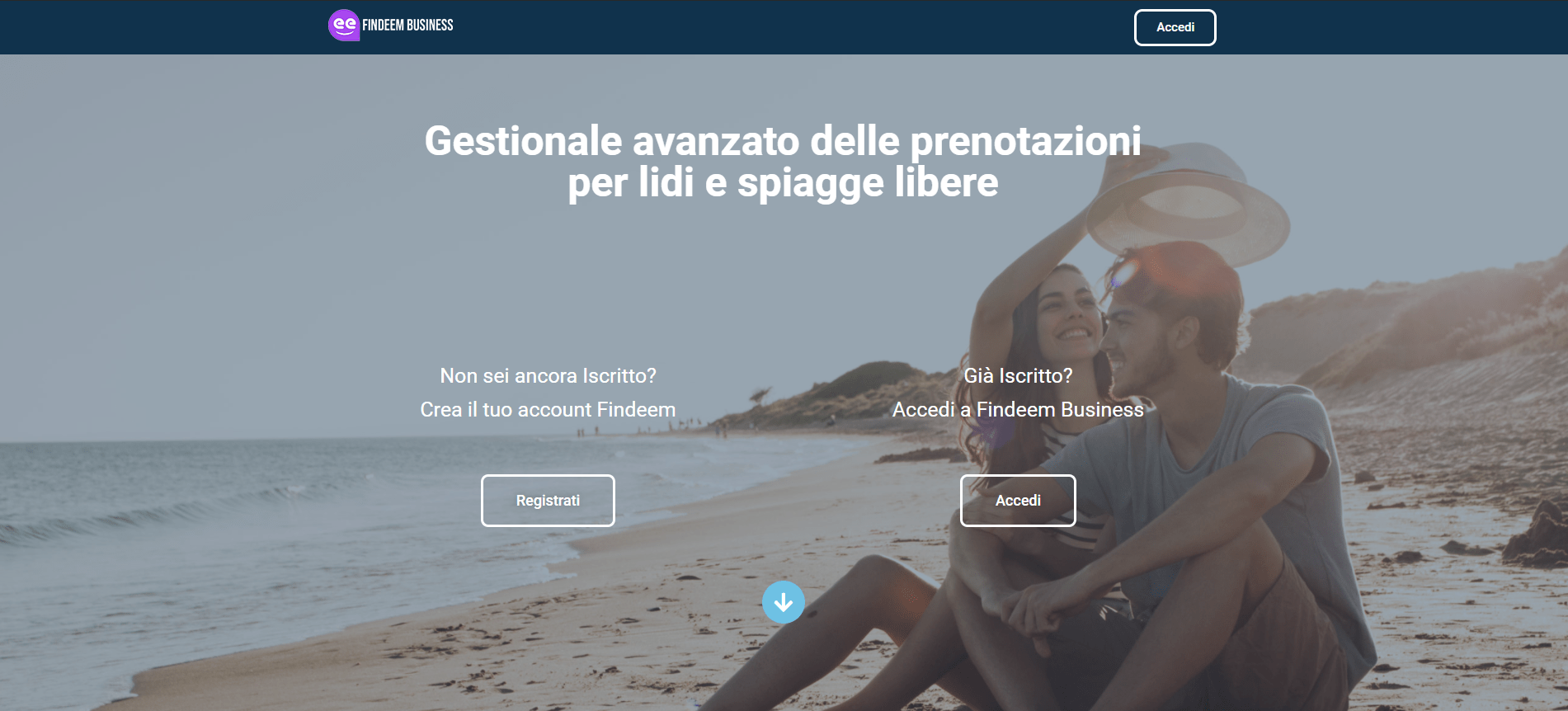Open login via header Accedi button
This screenshot has height=711, width=1568.
[x=1175, y=27]
